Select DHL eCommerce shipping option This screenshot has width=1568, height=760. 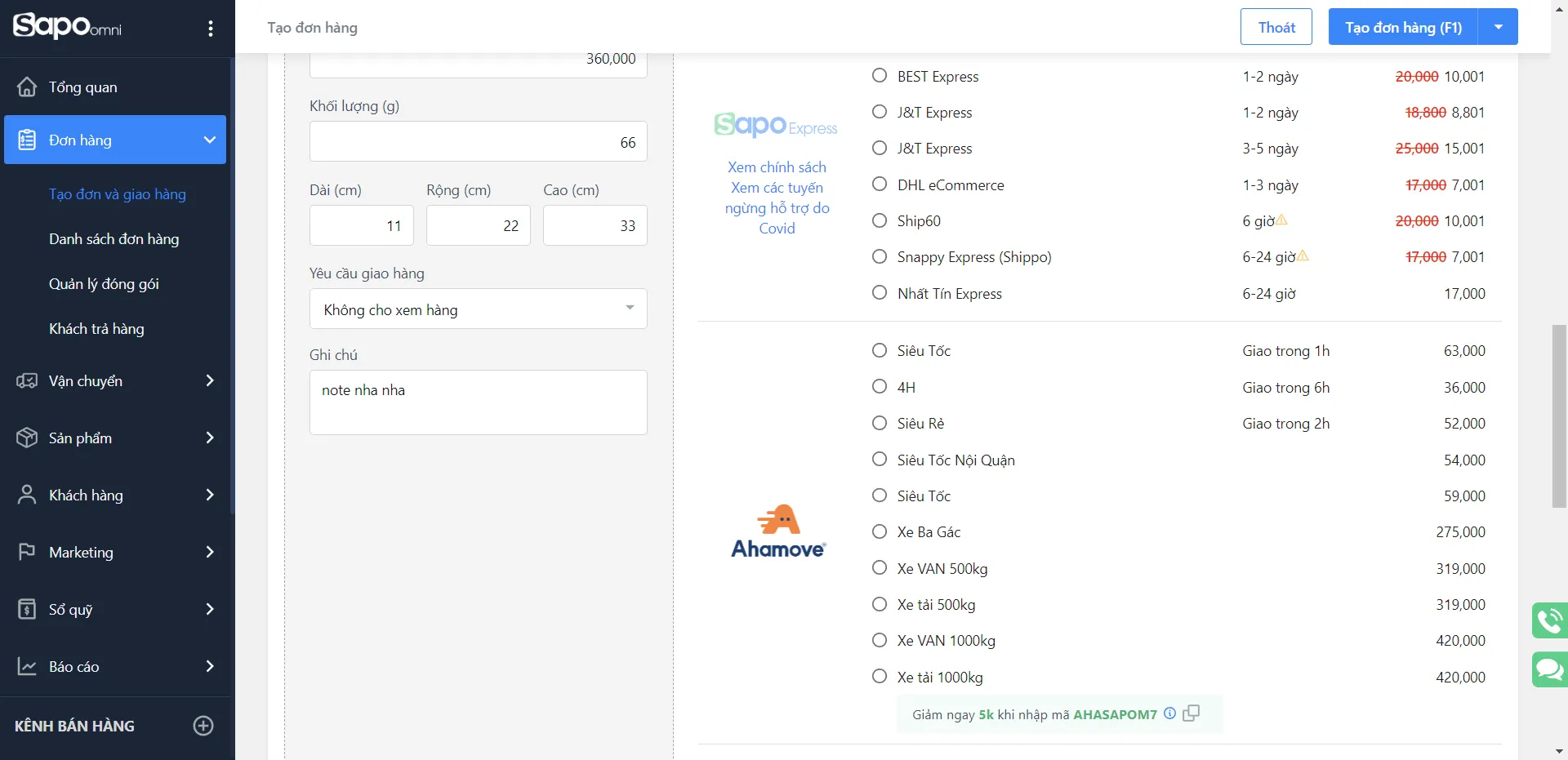880,184
